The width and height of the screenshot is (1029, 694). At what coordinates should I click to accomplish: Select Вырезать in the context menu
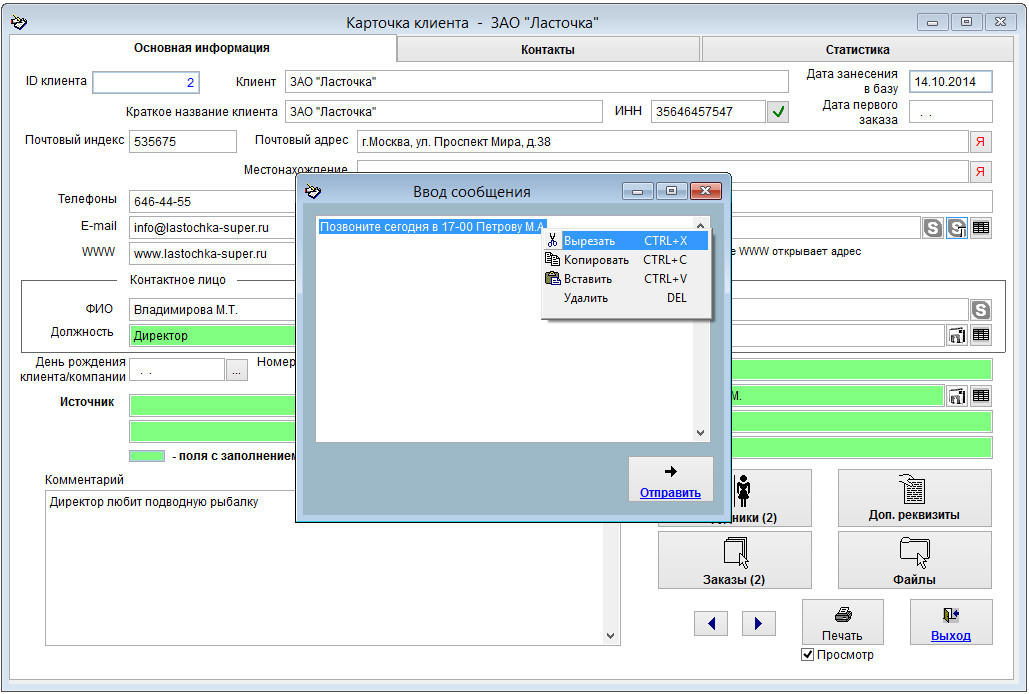[625, 241]
